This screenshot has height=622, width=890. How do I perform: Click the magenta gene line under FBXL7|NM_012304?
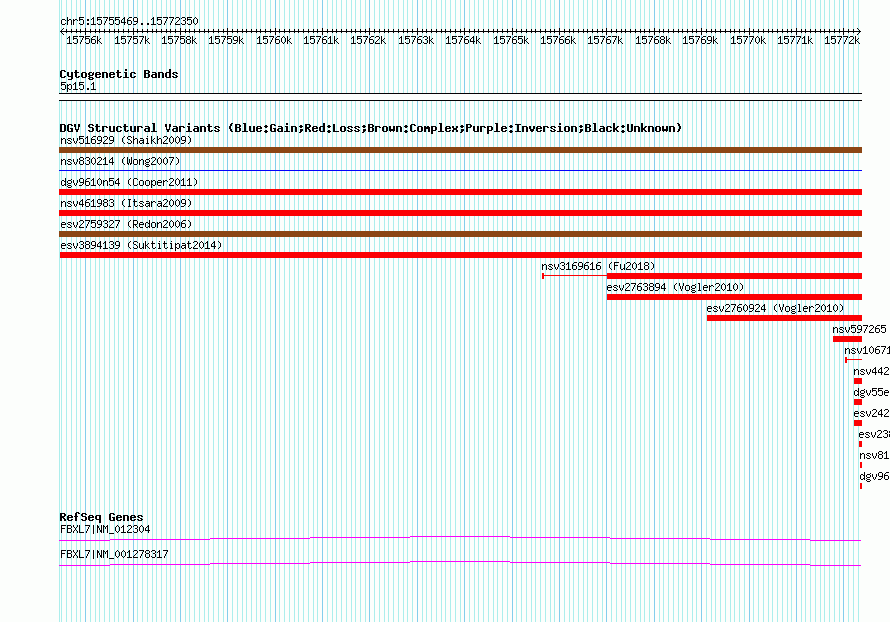click(x=460, y=538)
